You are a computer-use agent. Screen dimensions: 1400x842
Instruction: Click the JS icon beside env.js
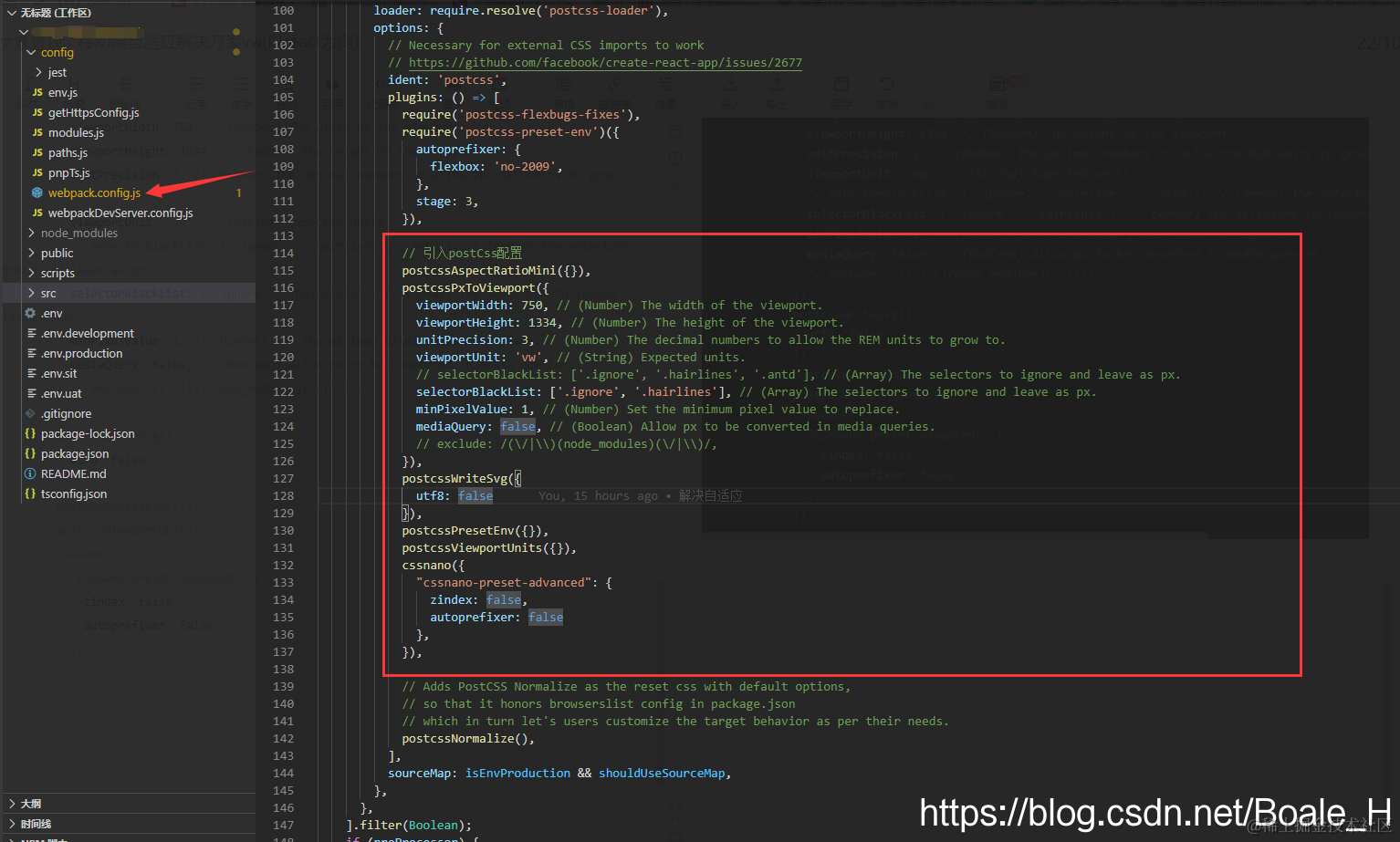point(37,92)
